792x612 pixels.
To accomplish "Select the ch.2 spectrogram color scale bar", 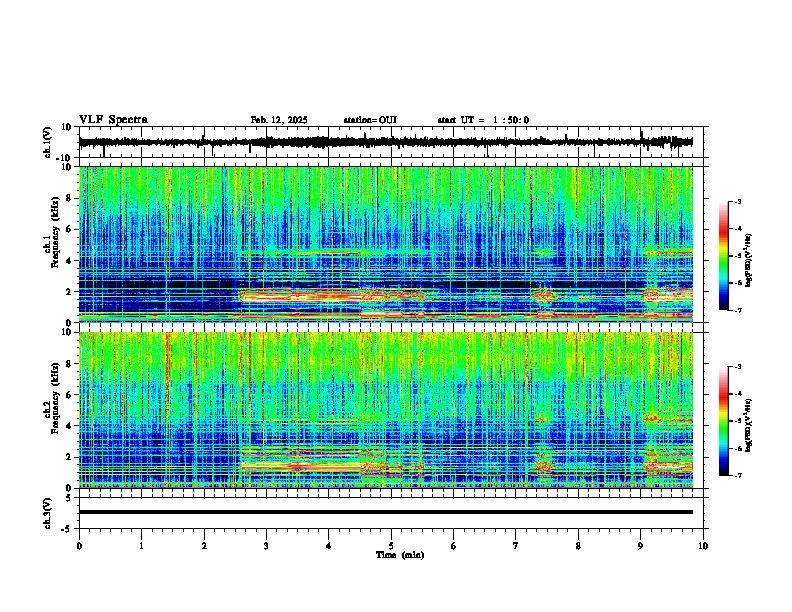I will click(x=724, y=421).
